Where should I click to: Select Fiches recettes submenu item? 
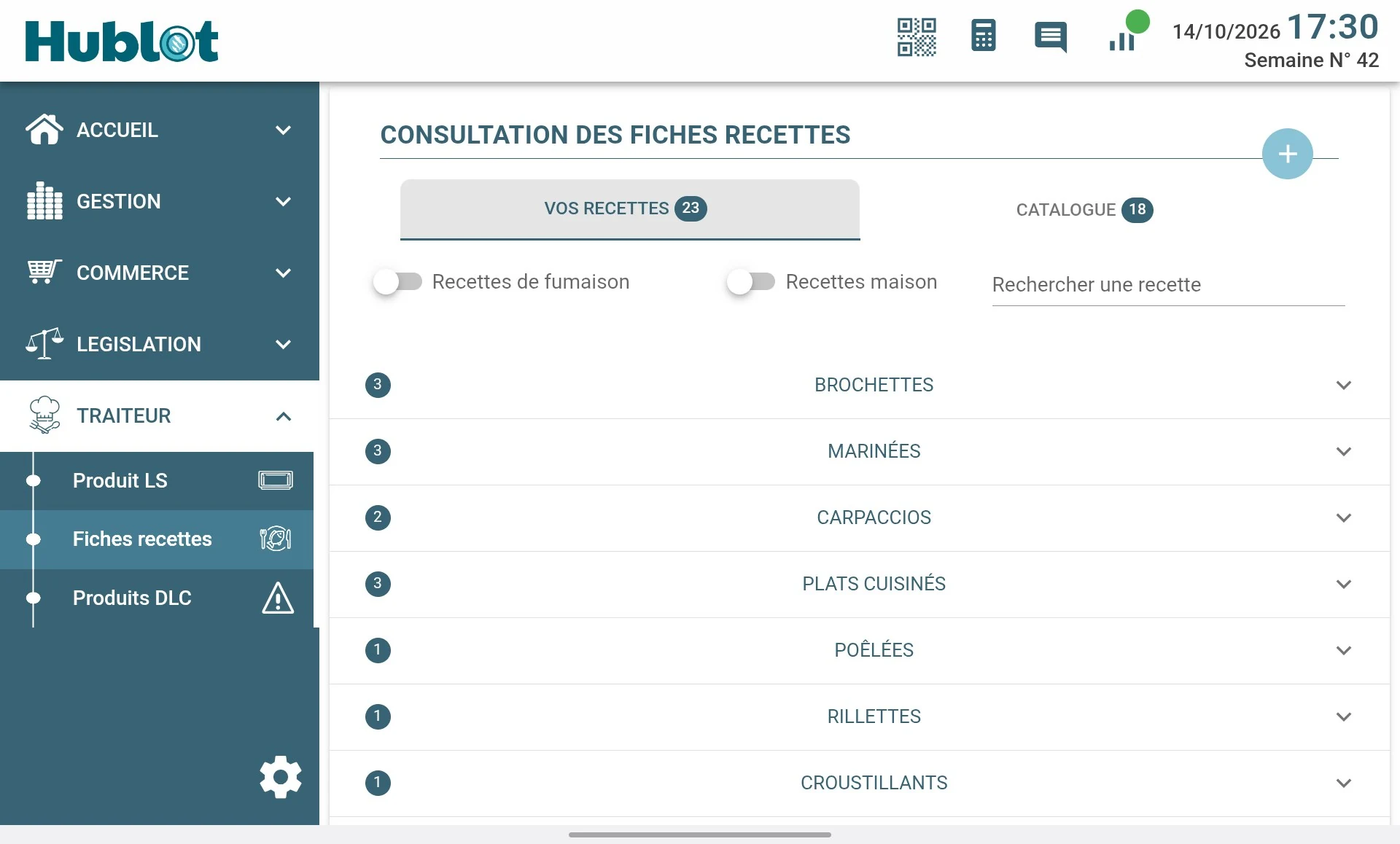tap(157, 539)
